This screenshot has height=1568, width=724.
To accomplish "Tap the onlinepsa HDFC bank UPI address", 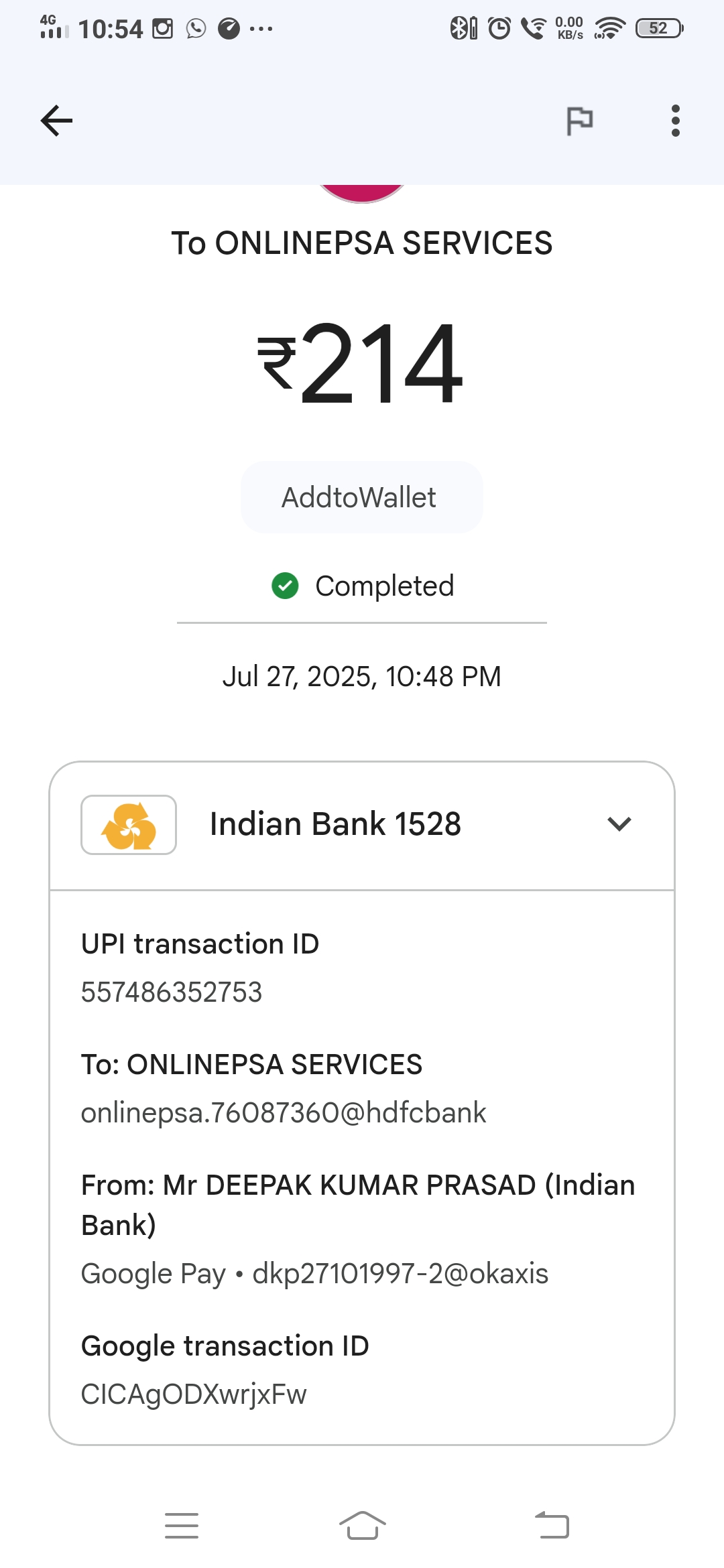I will pos(284,1113).
